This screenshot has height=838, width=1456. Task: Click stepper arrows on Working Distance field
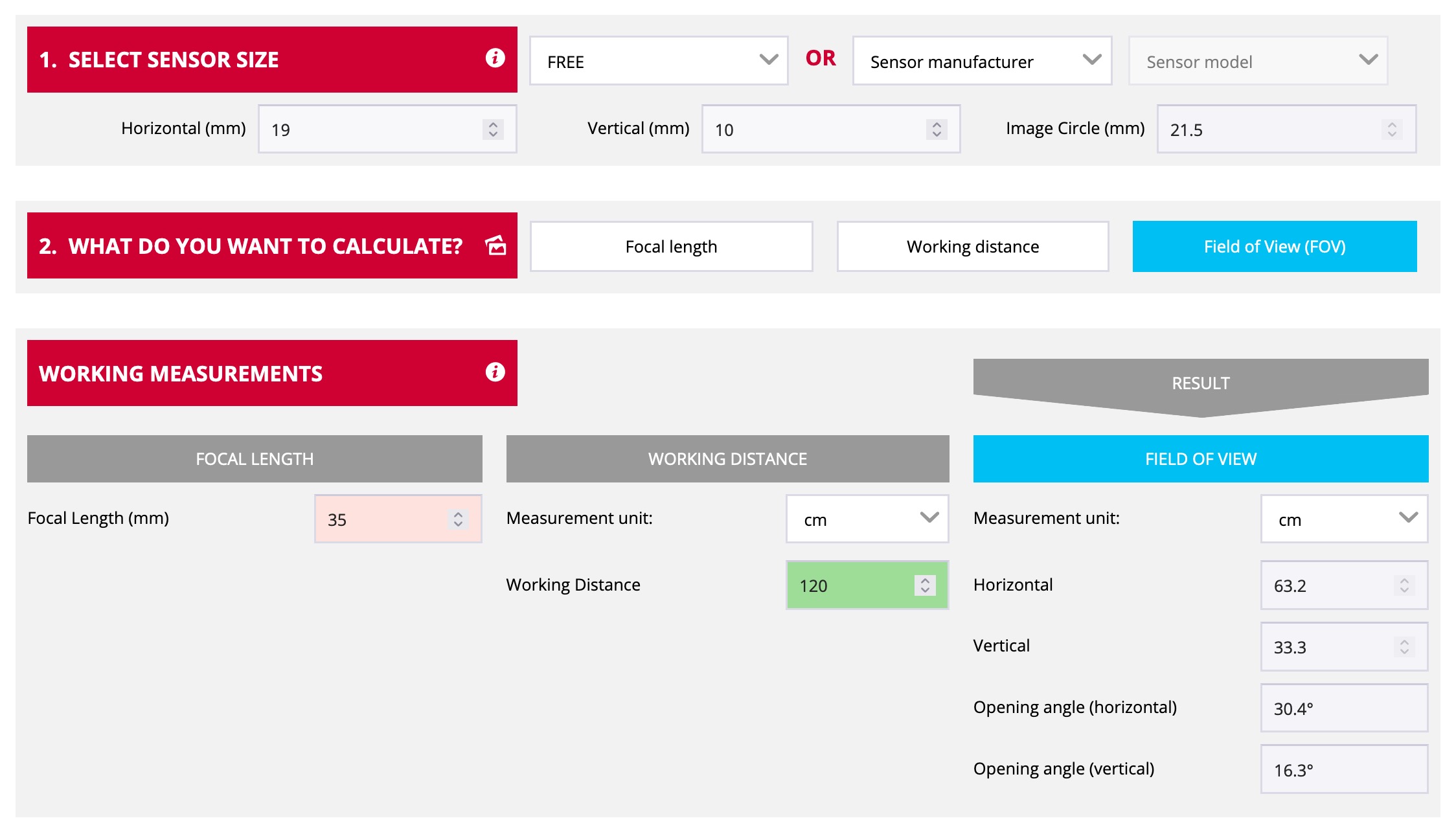tap(925, 585)
